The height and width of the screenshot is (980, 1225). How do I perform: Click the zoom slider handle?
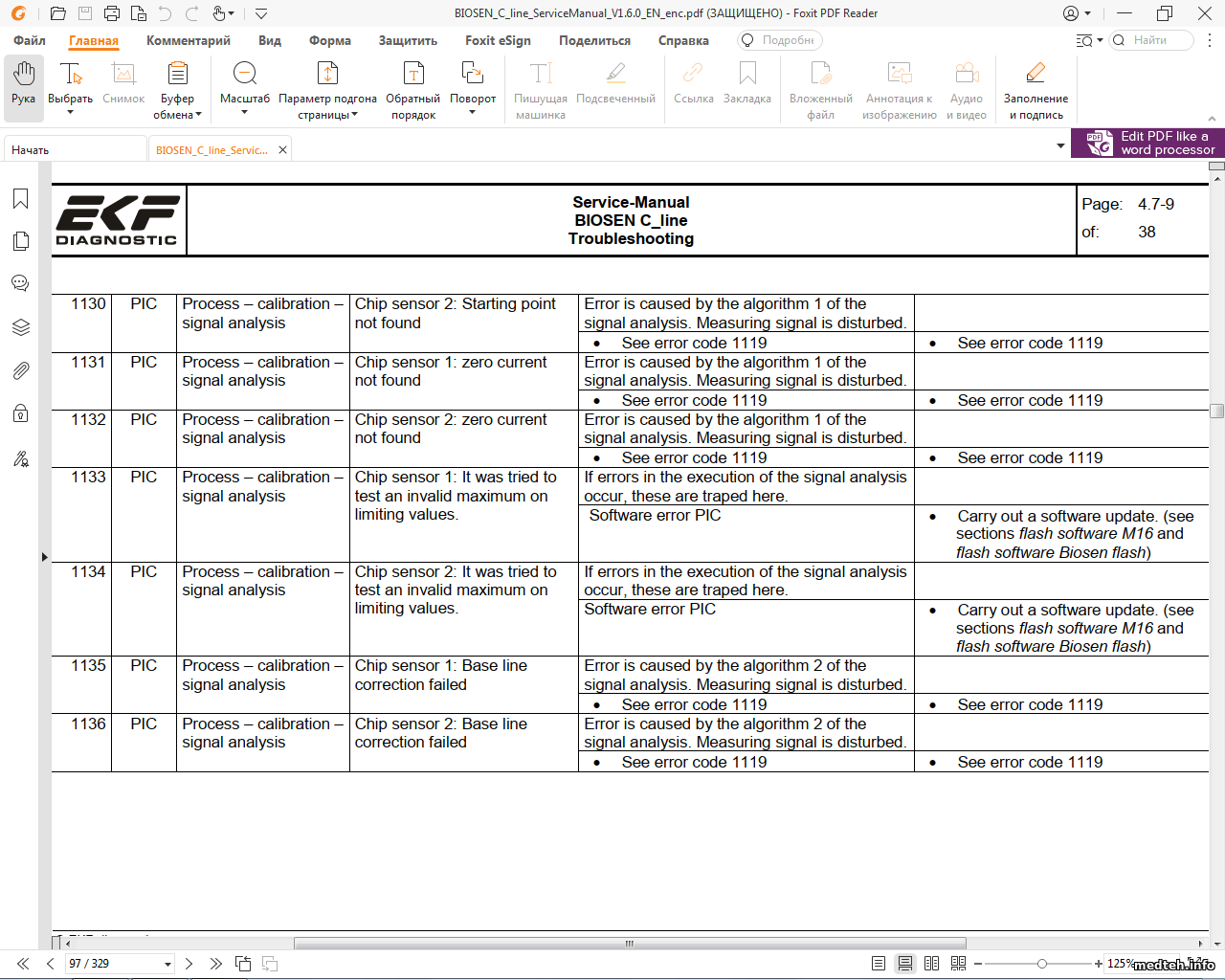1042,964
